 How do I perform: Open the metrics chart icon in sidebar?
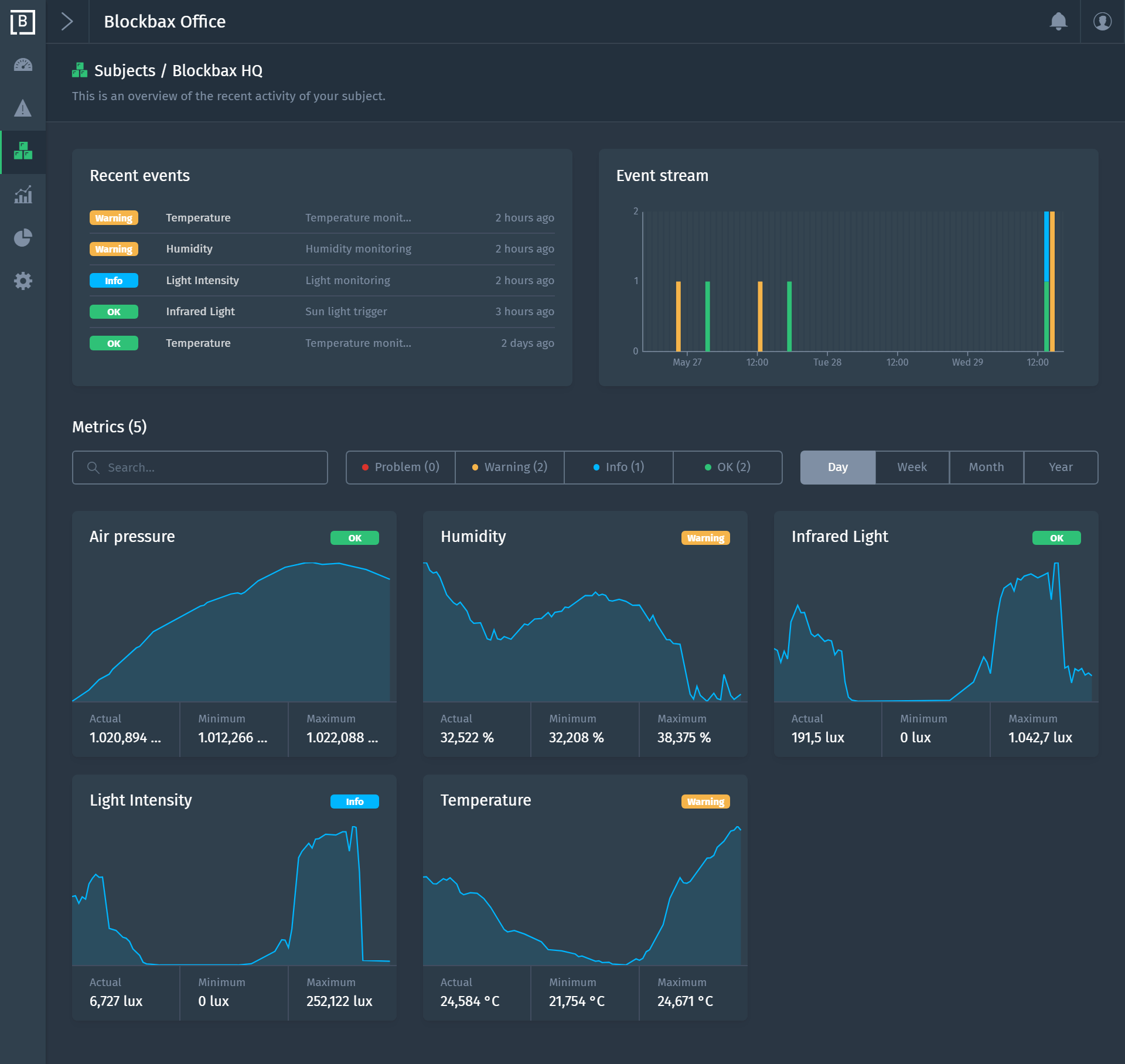pos(23,195)
